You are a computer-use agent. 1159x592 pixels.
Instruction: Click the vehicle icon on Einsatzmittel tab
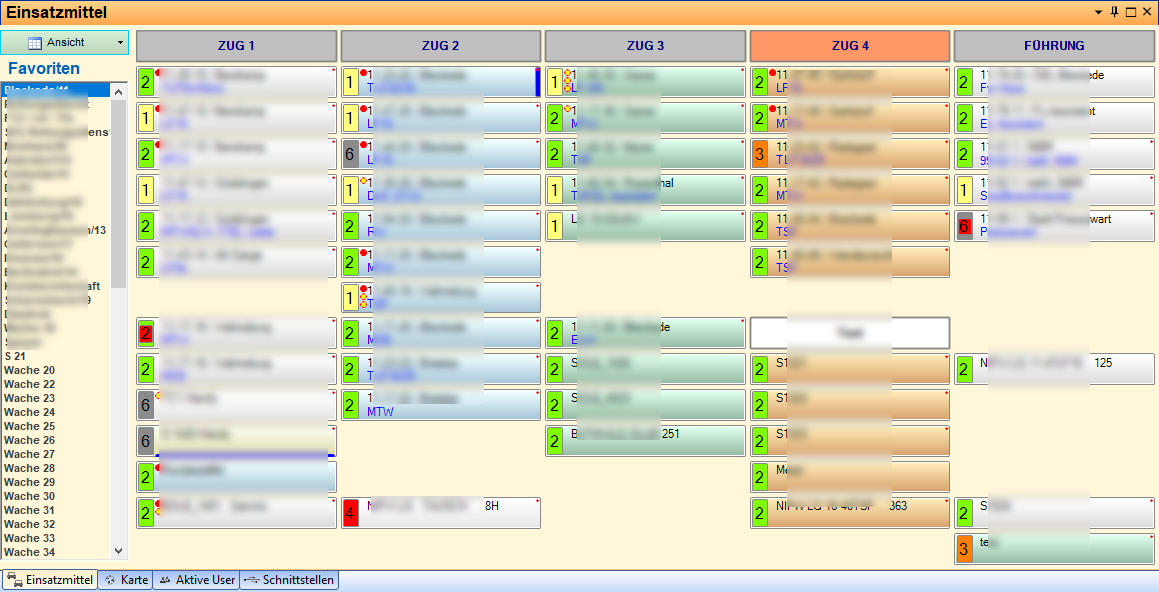coord(14,580)
